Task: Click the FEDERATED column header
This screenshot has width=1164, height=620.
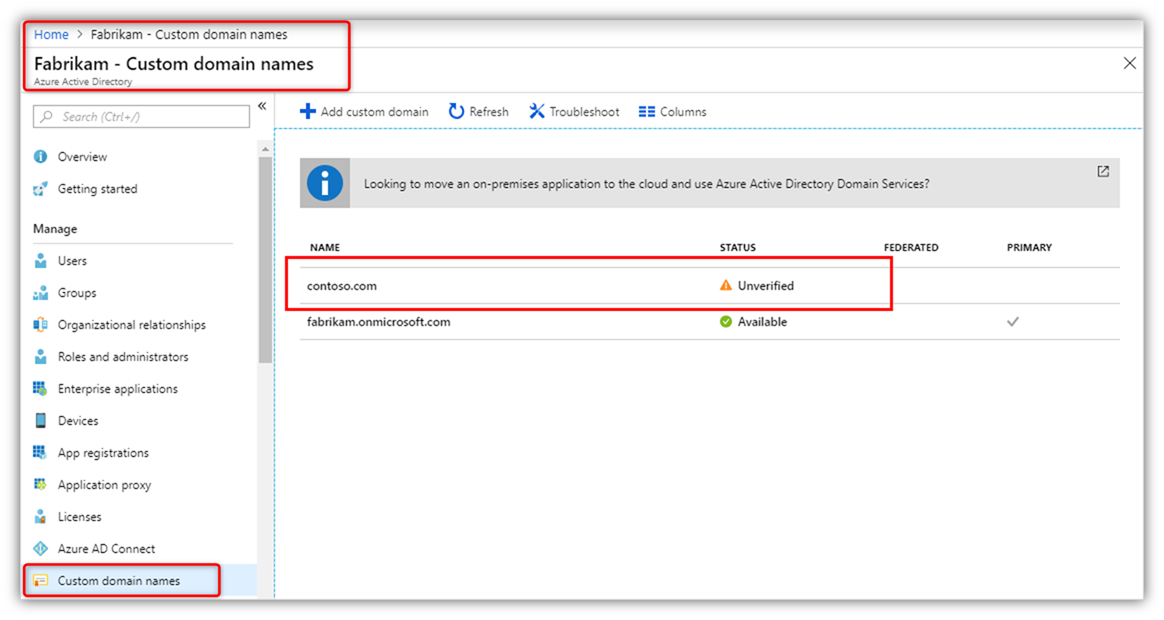Action: tap(911, 247)
